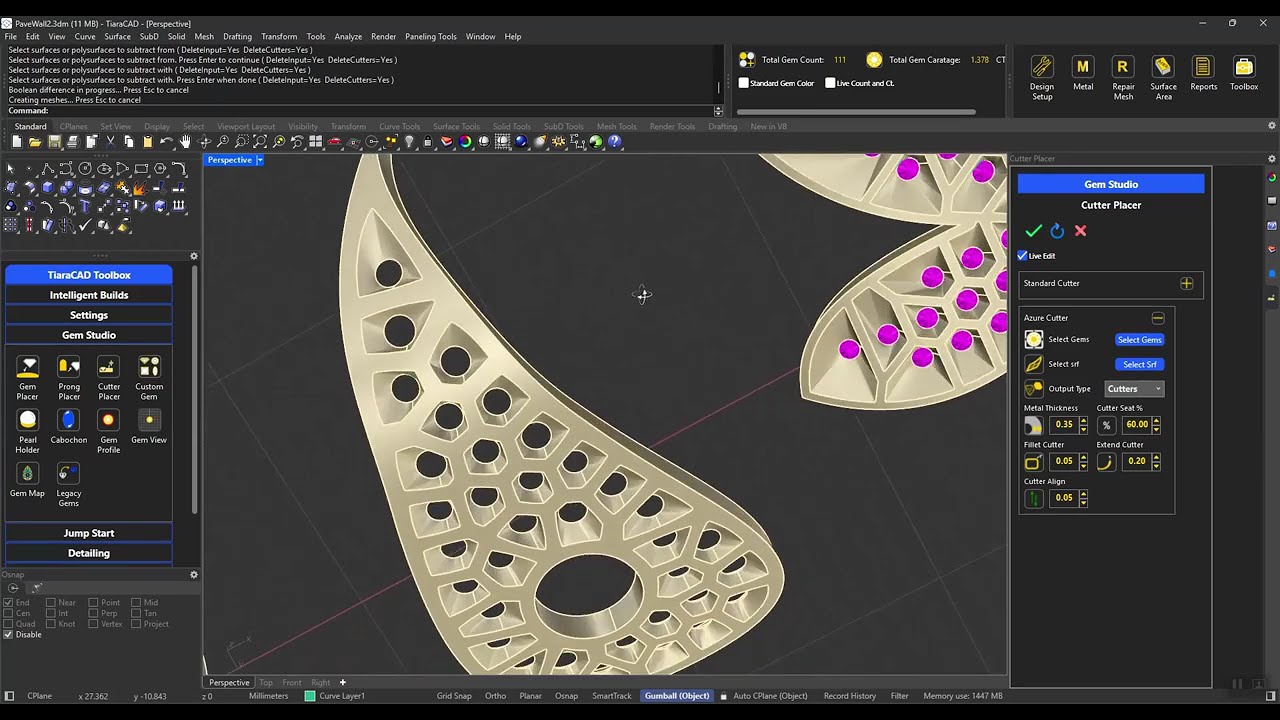Screen dimensions: 1280x720
Task: Toggle Ortho in status bar
Action: pos(495,696)
